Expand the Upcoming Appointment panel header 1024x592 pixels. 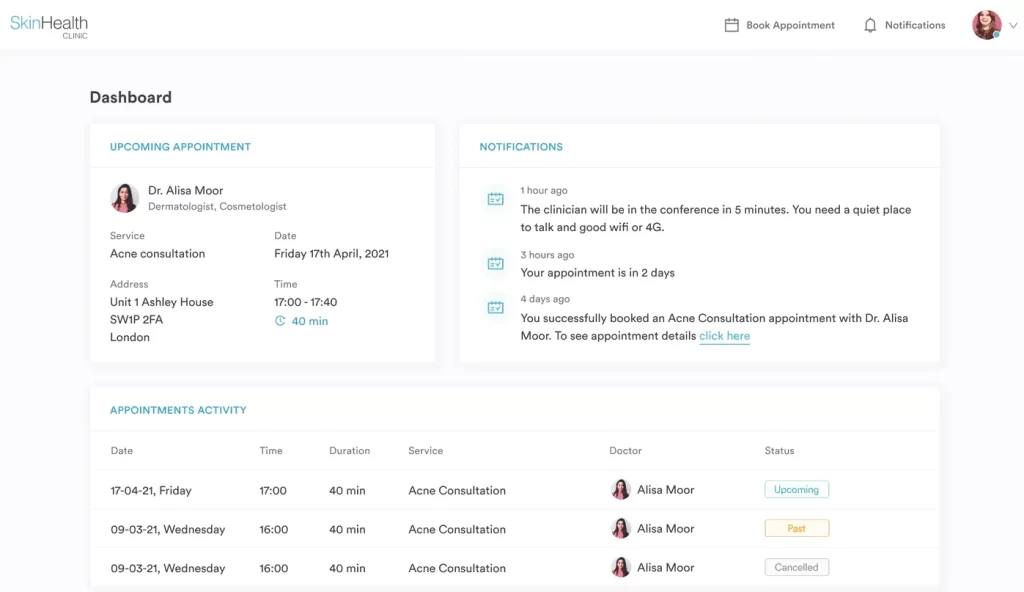click(180, 146)
